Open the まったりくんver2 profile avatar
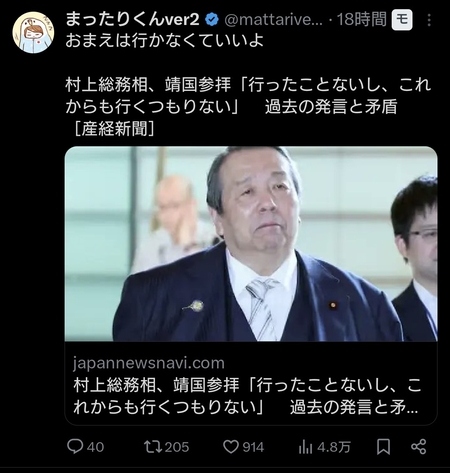The height and width of the screenshot is (473, 450). (x=33, y=32)
